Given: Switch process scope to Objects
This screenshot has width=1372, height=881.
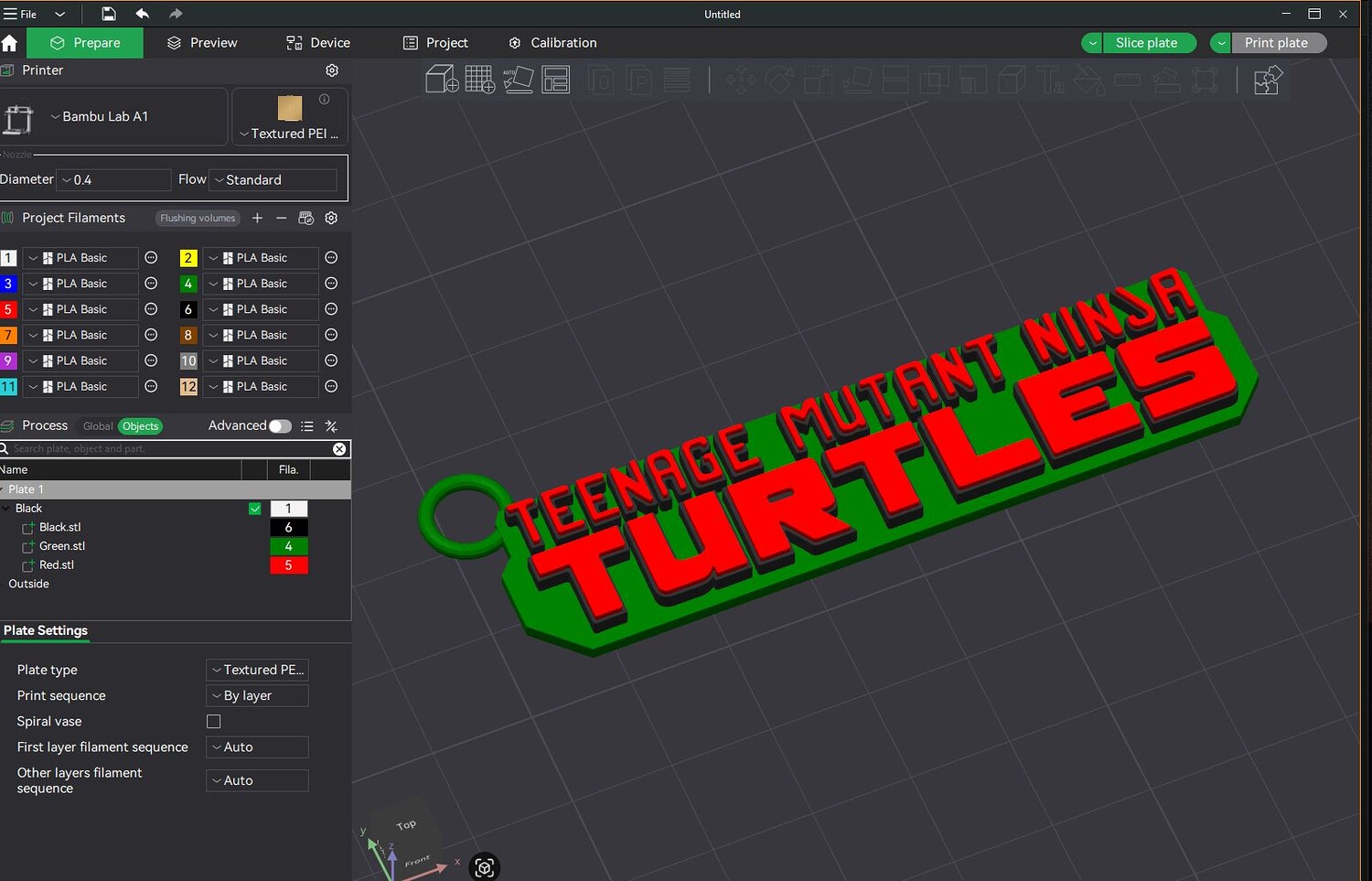Looking at the screenshot, I should (x=140, y=426).
